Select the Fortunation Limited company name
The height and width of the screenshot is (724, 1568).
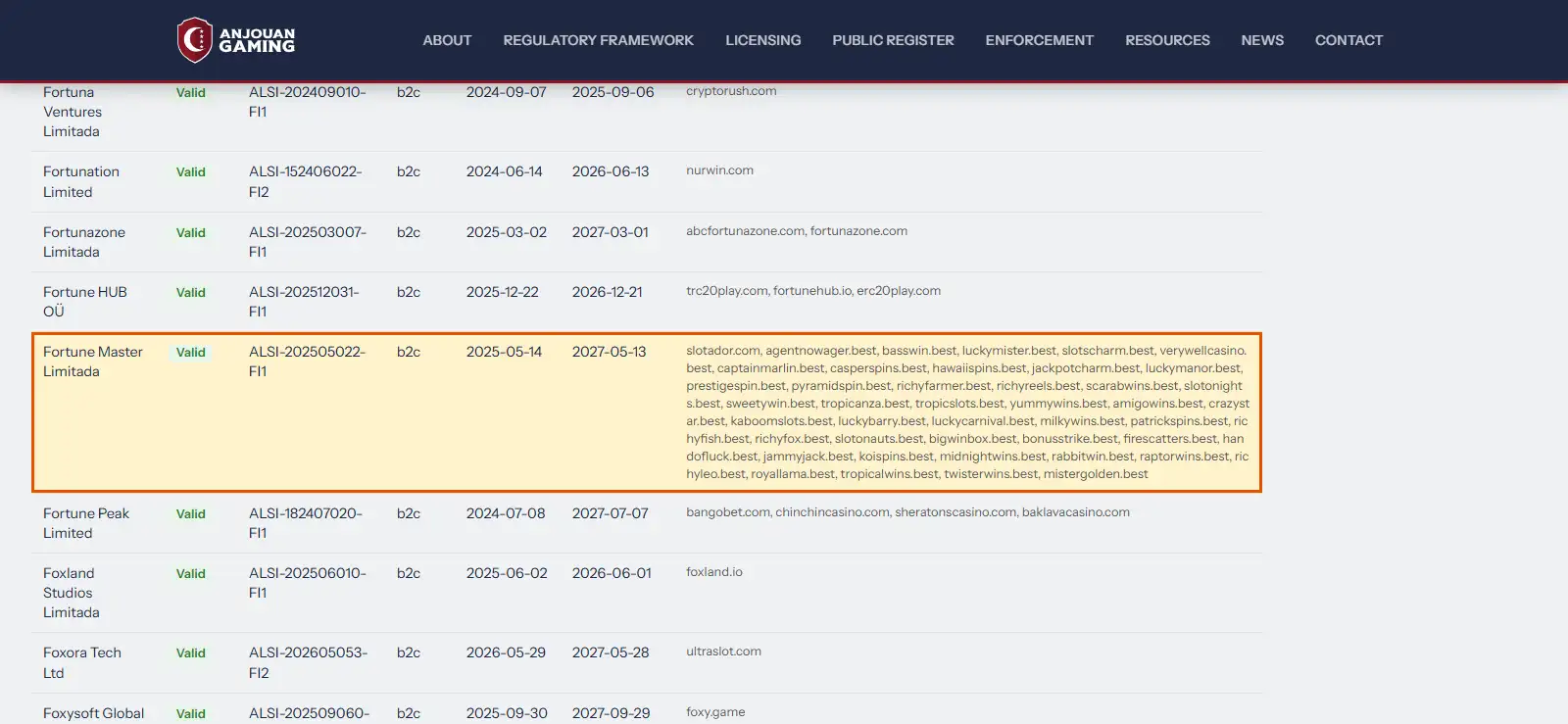tap(81, 181)
